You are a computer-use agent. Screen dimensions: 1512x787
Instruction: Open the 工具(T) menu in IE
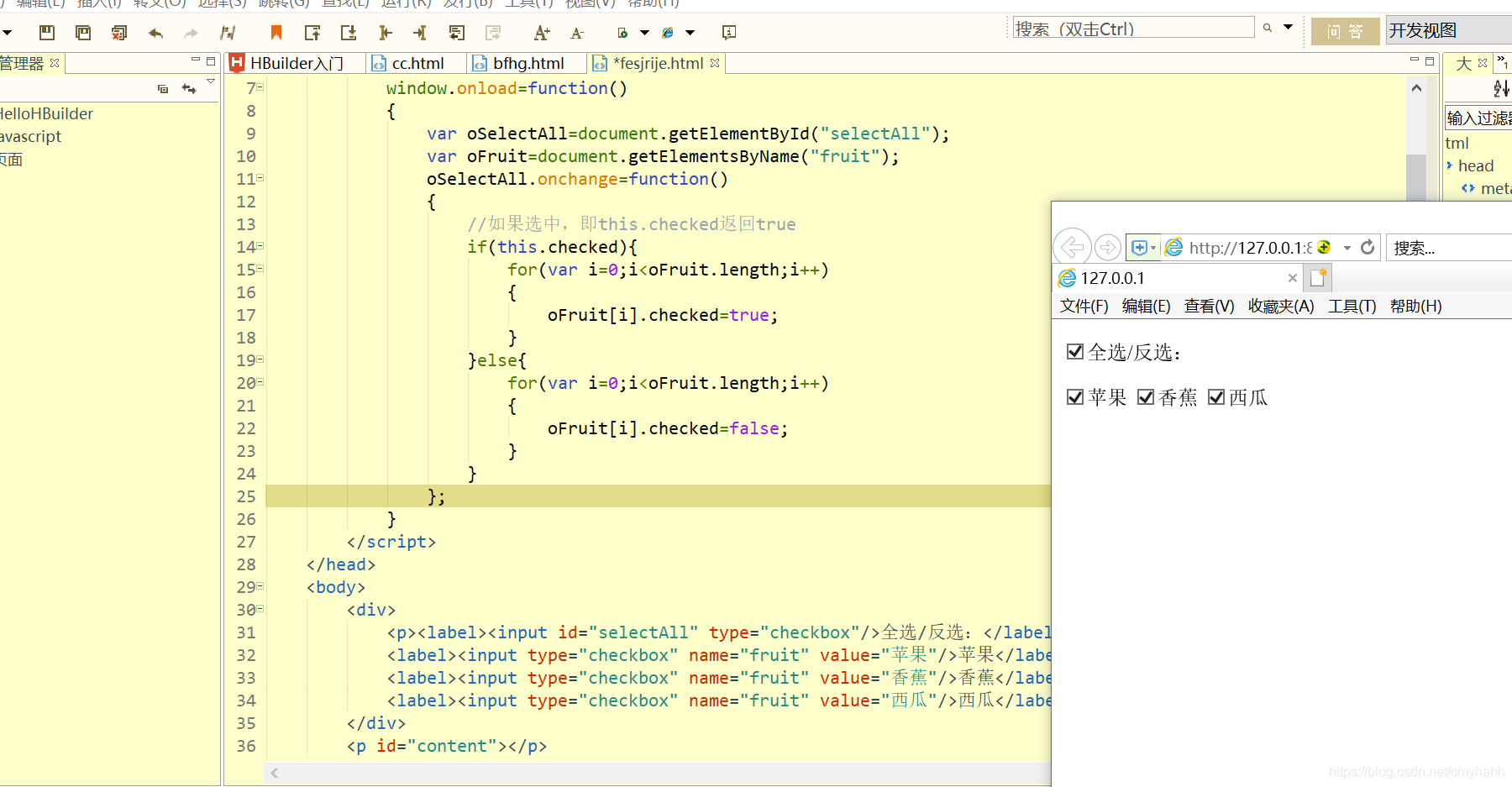1352,306
